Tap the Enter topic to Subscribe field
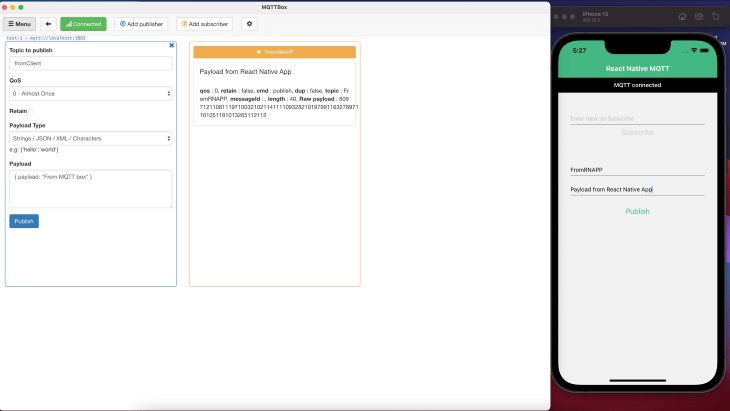This screenshot has width=730, height=411. click(x=637, y=118)
